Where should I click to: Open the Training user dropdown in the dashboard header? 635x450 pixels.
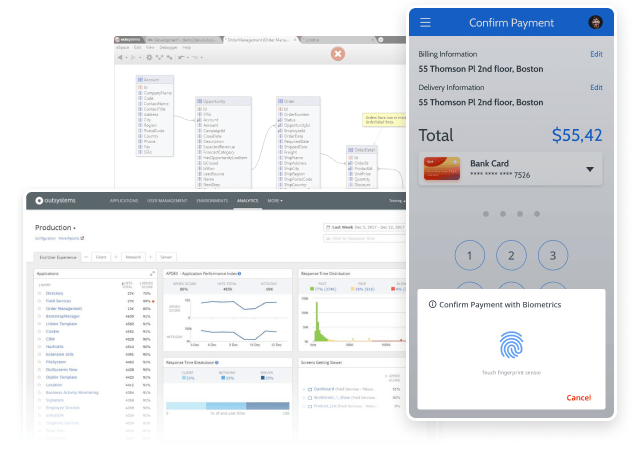point(397,201)
